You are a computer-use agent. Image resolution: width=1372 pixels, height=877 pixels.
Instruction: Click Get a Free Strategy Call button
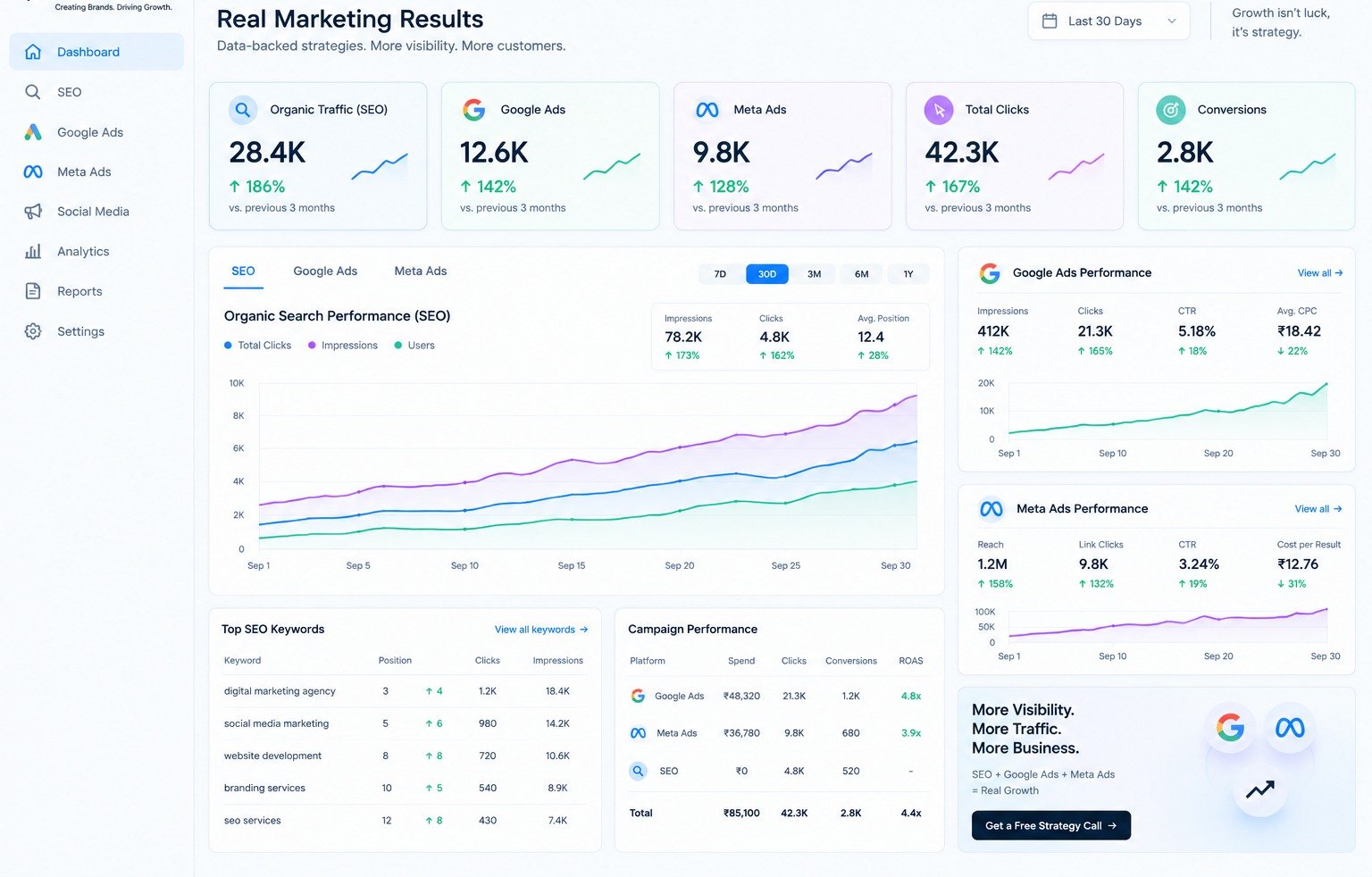coord(1051,826)
